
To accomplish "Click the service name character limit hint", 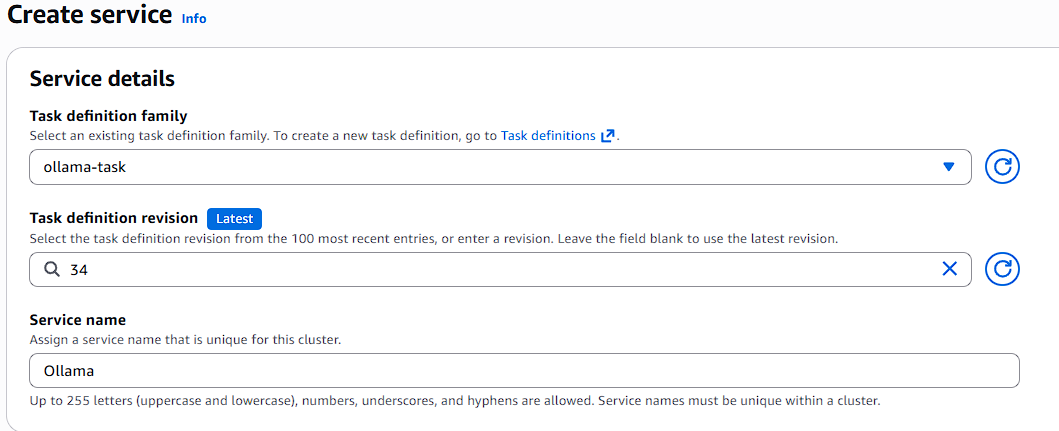I will tap(455, 401).
